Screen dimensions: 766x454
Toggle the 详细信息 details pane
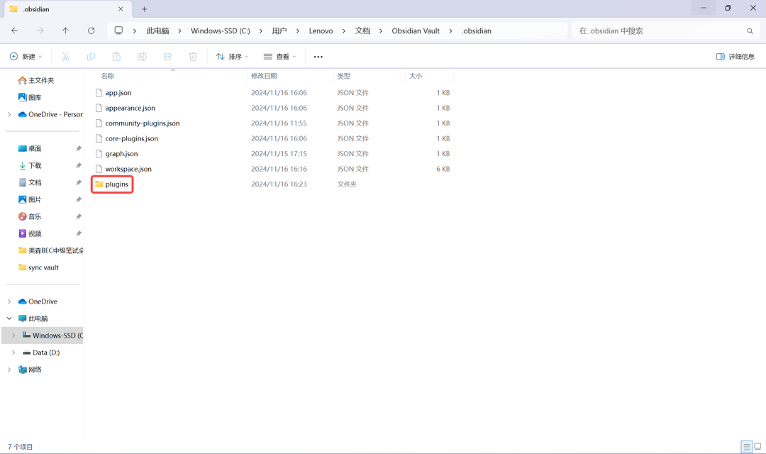735,57
